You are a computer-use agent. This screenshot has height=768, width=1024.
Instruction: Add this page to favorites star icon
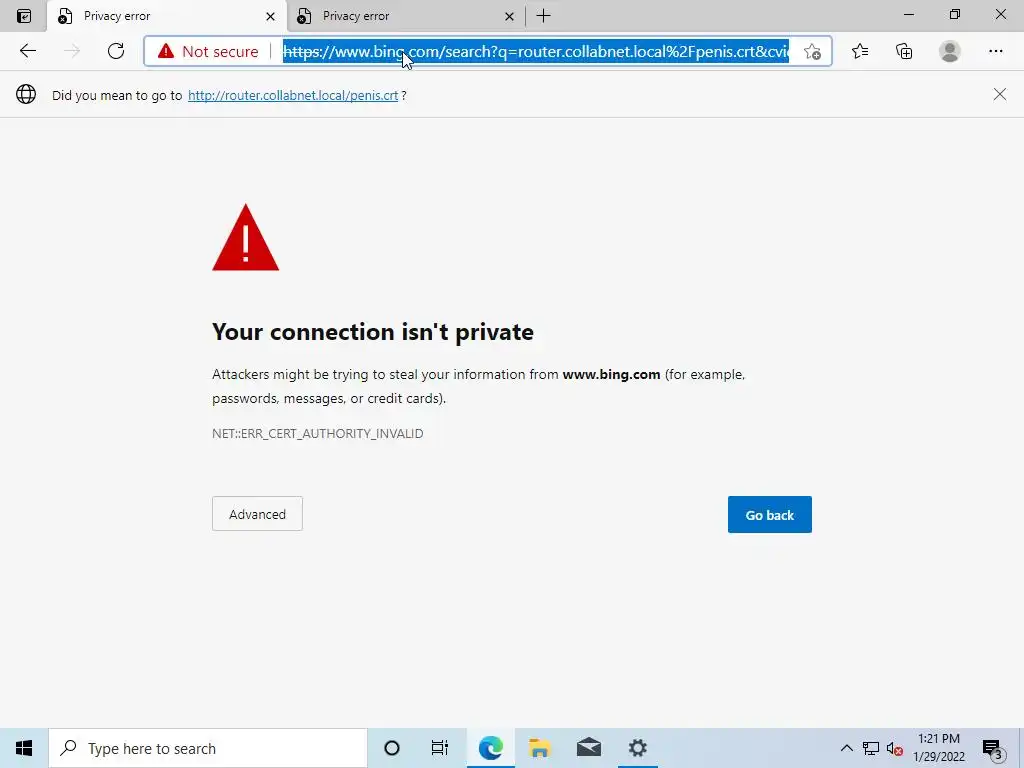(812, 52)
